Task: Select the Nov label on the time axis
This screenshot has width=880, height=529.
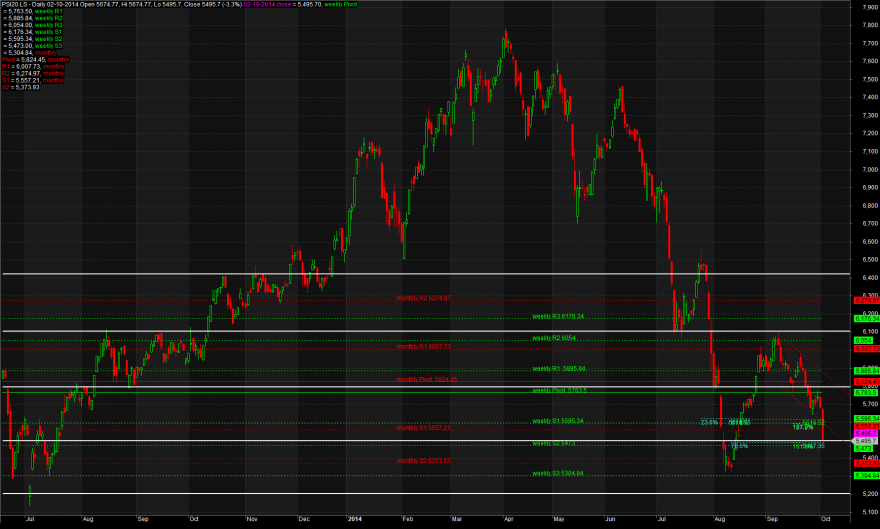Action: 251,519
